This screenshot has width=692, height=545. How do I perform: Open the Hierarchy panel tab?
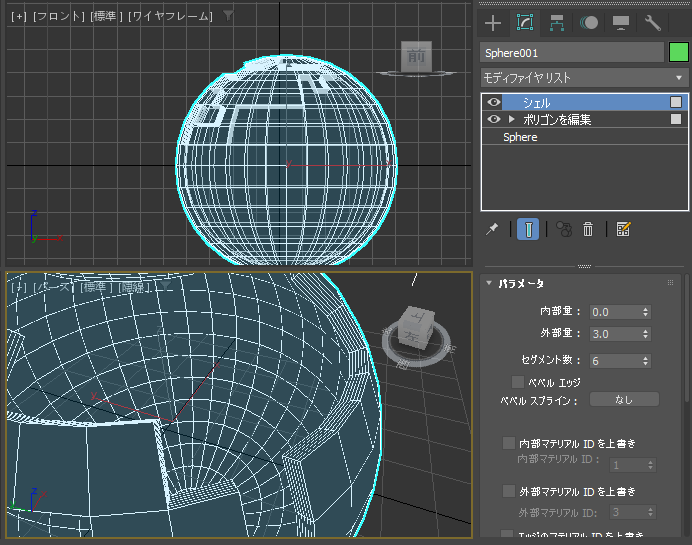click(557, 23)
